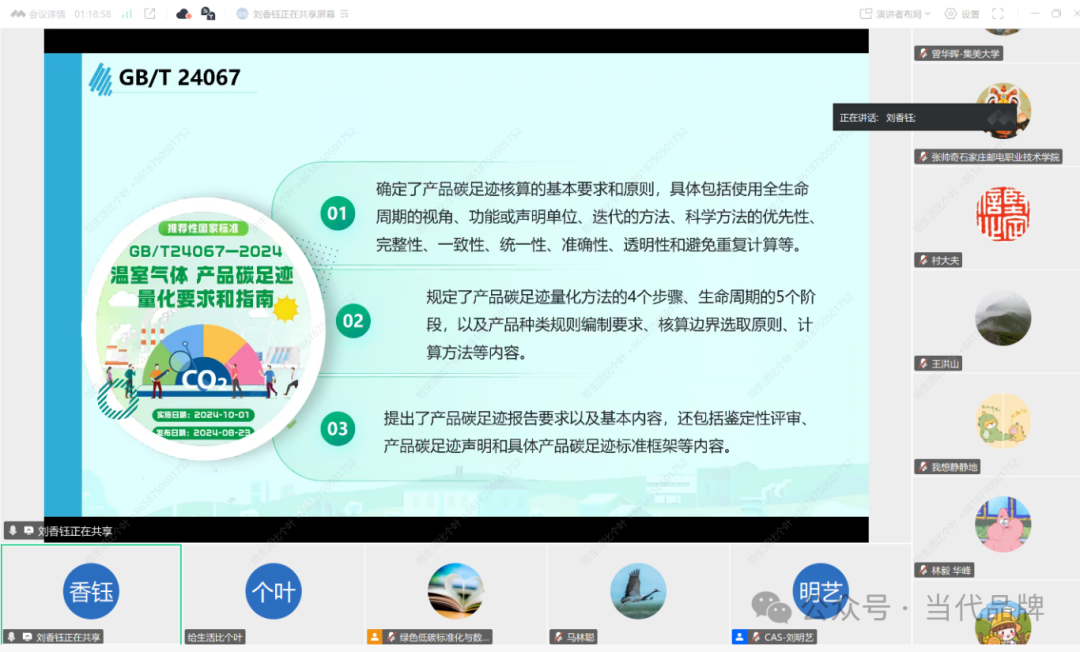The image size is (1080, 652).
Task: Click the pop-out share window icon
Action: 149,14
